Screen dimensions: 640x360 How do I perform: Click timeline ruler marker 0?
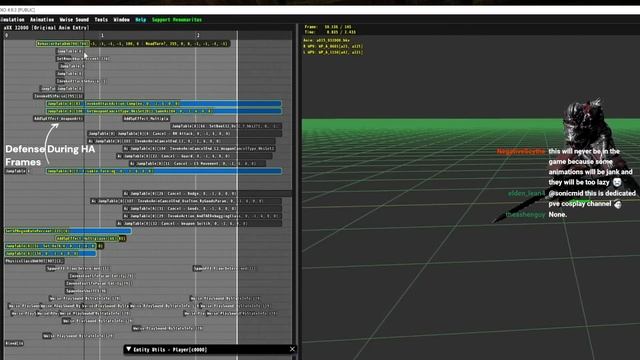pos(7,36)
